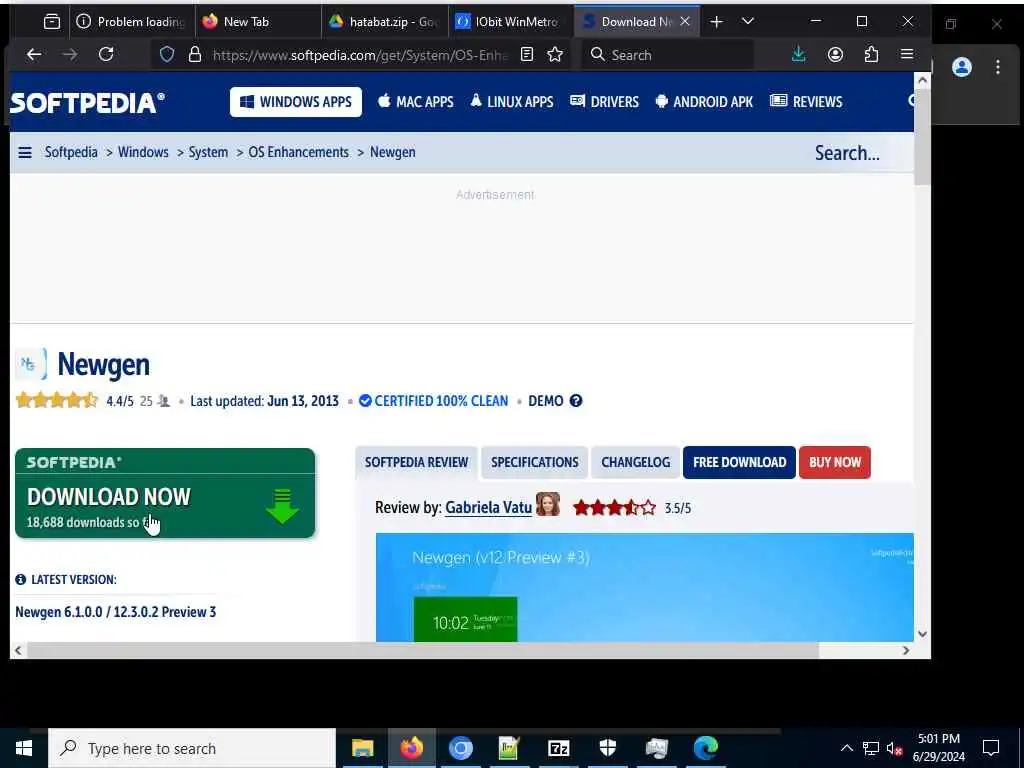Open the Changelog tab
The width and height of the screenshot is (1024, 768).
coord(635,462)
